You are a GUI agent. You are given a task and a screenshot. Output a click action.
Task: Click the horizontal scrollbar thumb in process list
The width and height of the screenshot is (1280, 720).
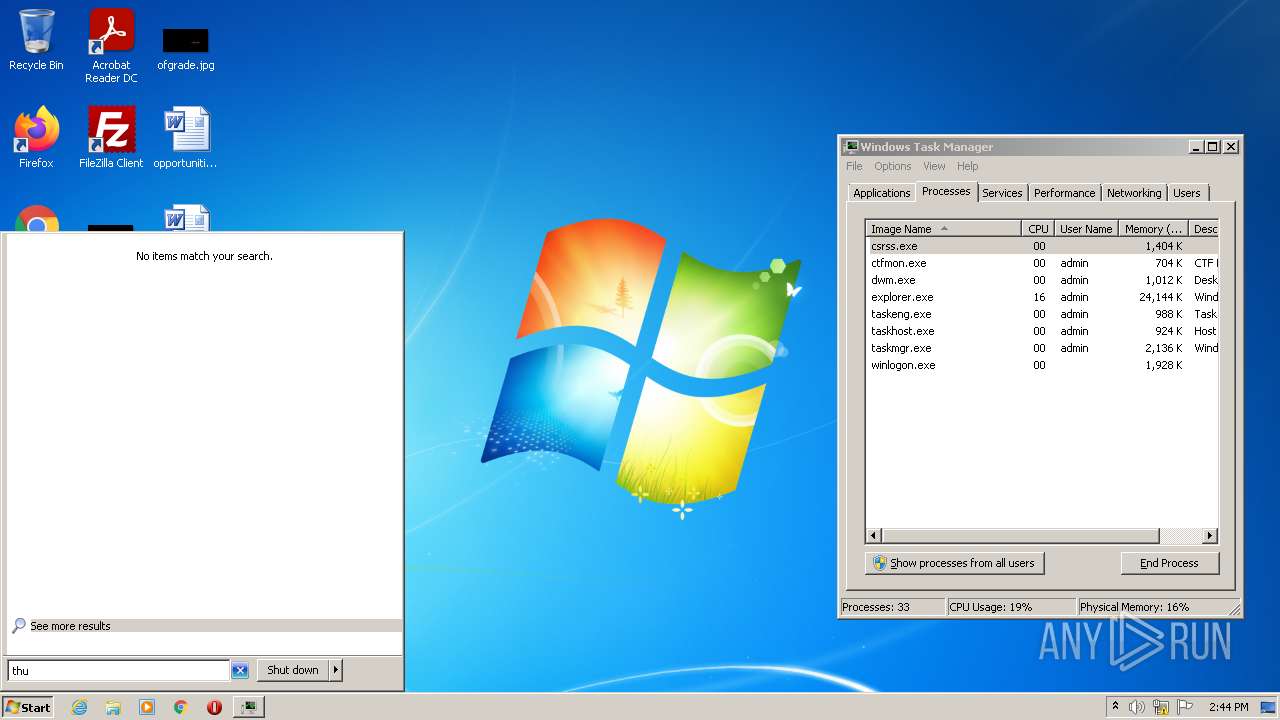point(1020,536)
